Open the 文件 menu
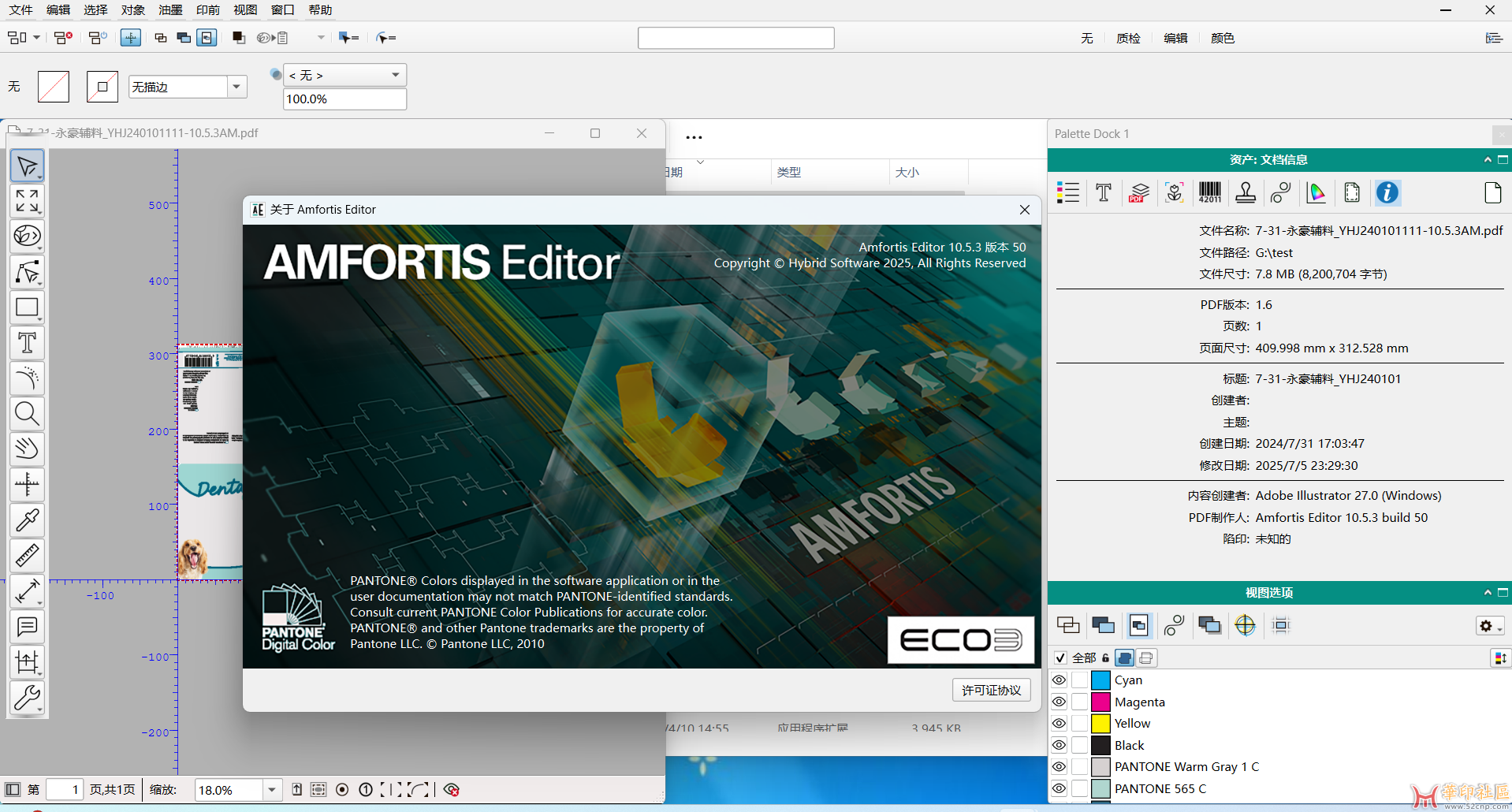 tap(20, 9)
